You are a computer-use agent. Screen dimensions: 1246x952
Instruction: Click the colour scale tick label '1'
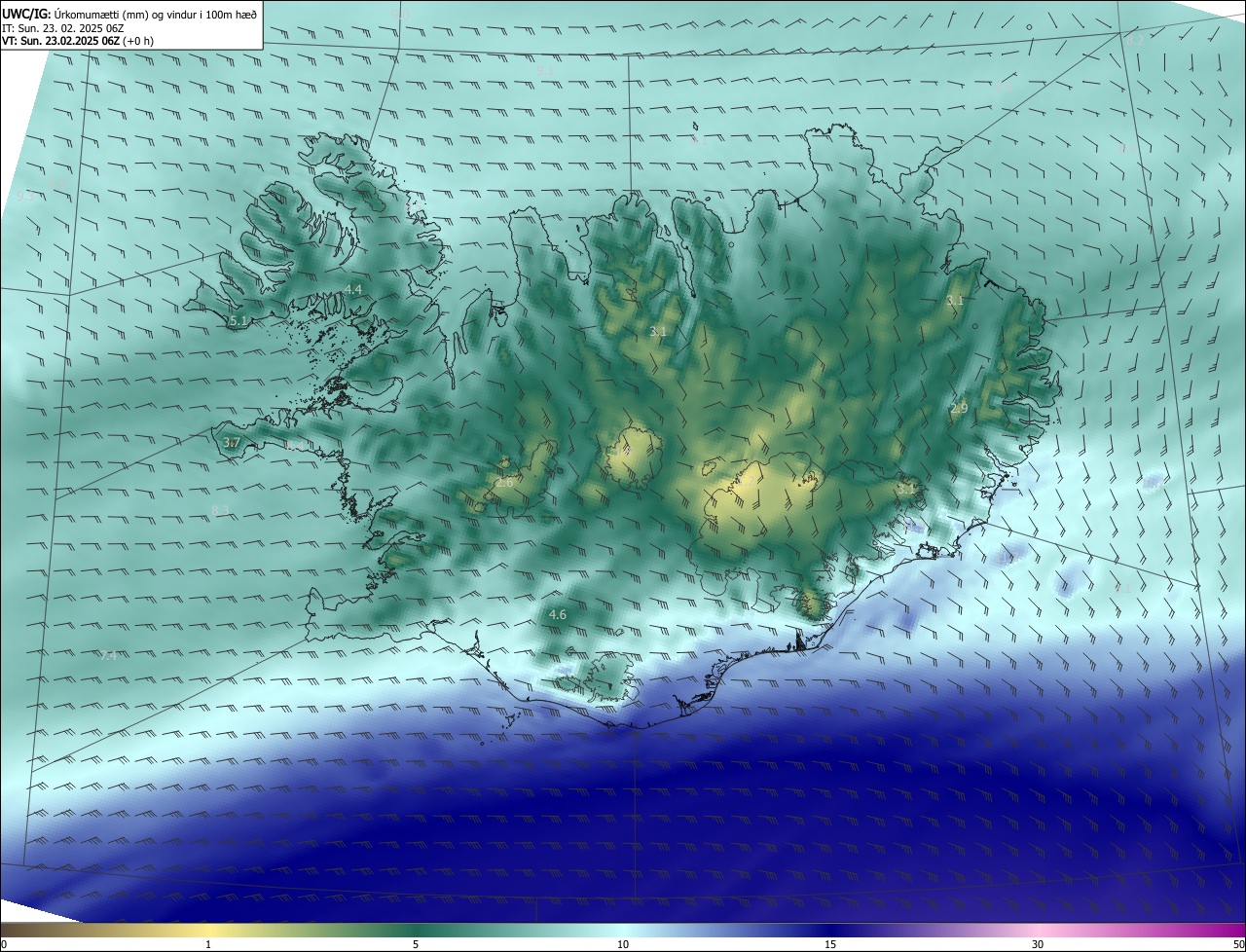click(208, 944)
